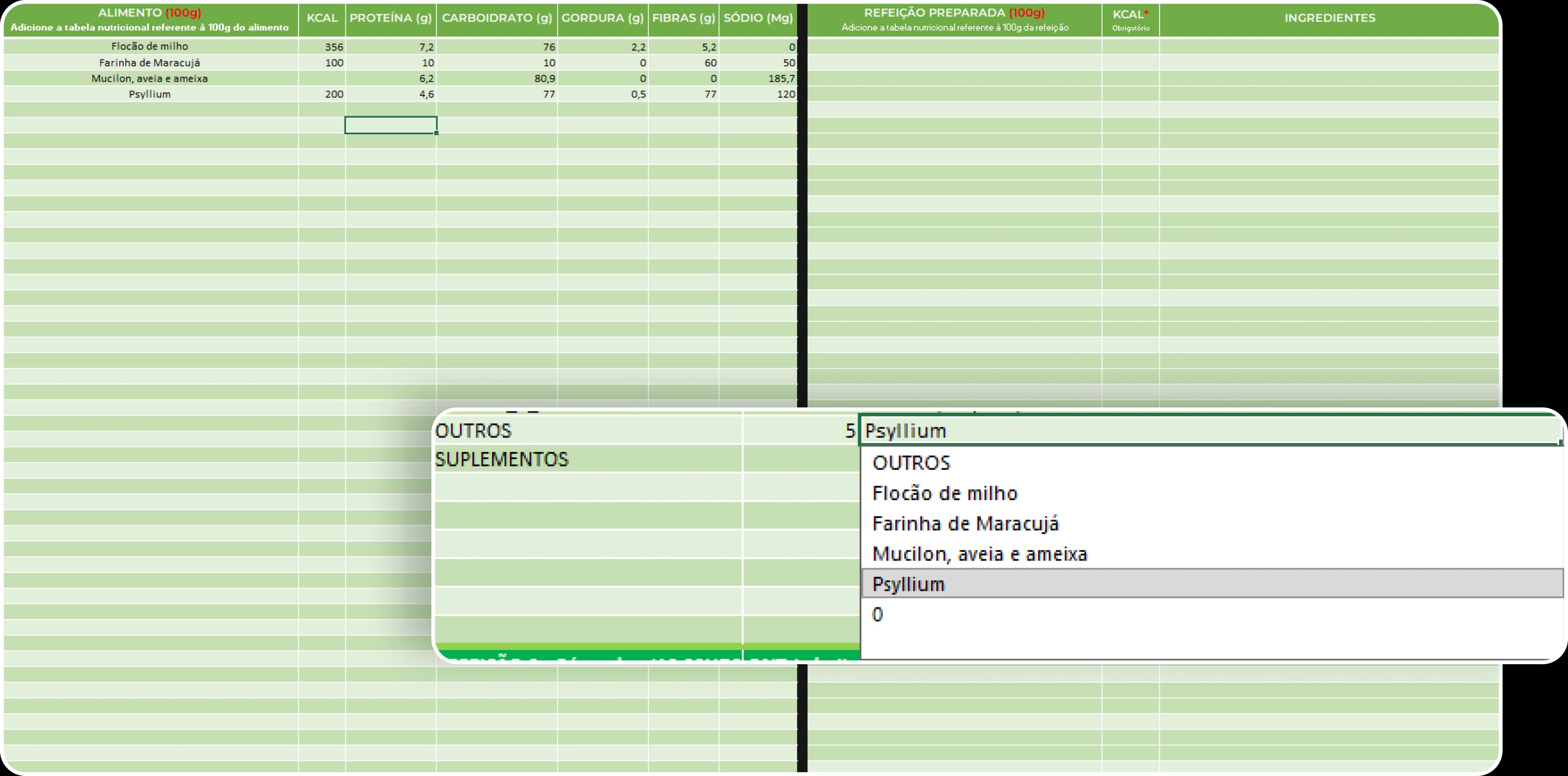Click the INGREDIENTES column header

(1330, 18)
